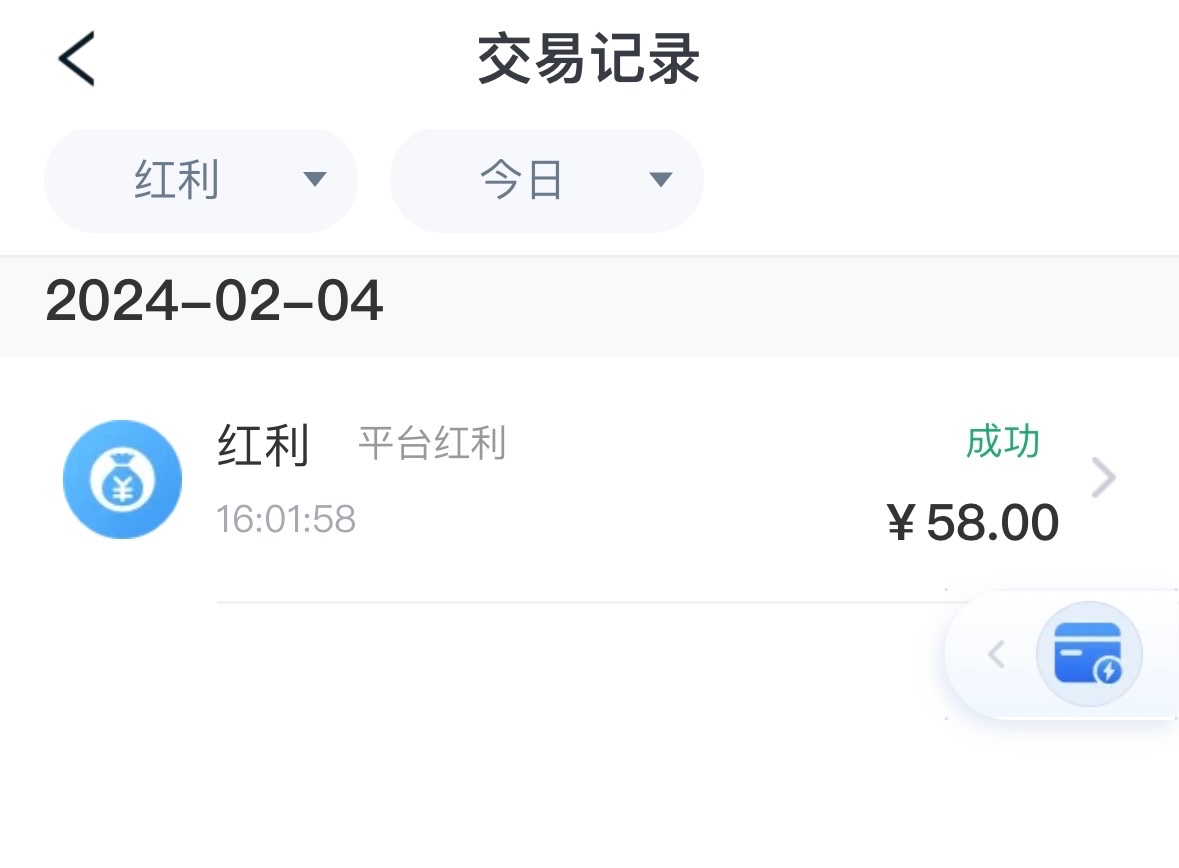The width and height of the screenshot is (1179, 868).
Task: Click the green 成功 status label
Action: click(1003, 441)
